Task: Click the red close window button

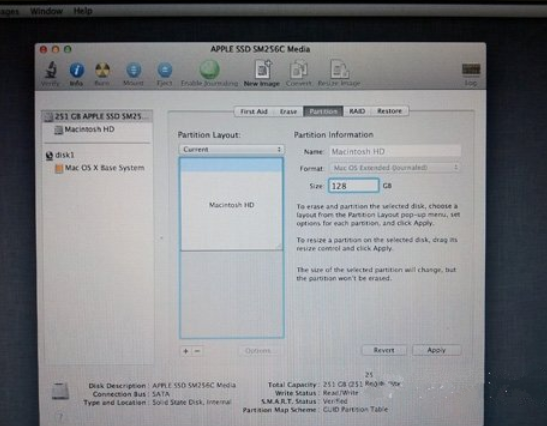Action: point(43,50)
